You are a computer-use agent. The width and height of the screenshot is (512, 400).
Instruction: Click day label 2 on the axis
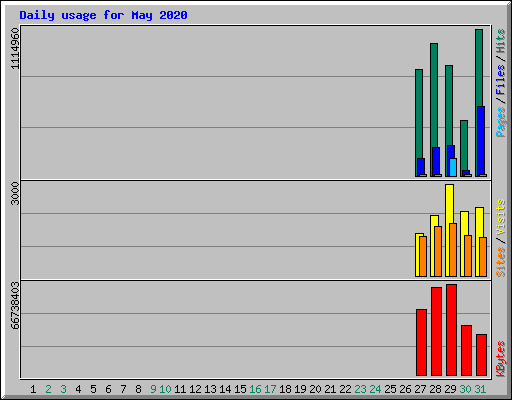pyautogui.click(x=48, y=389)
